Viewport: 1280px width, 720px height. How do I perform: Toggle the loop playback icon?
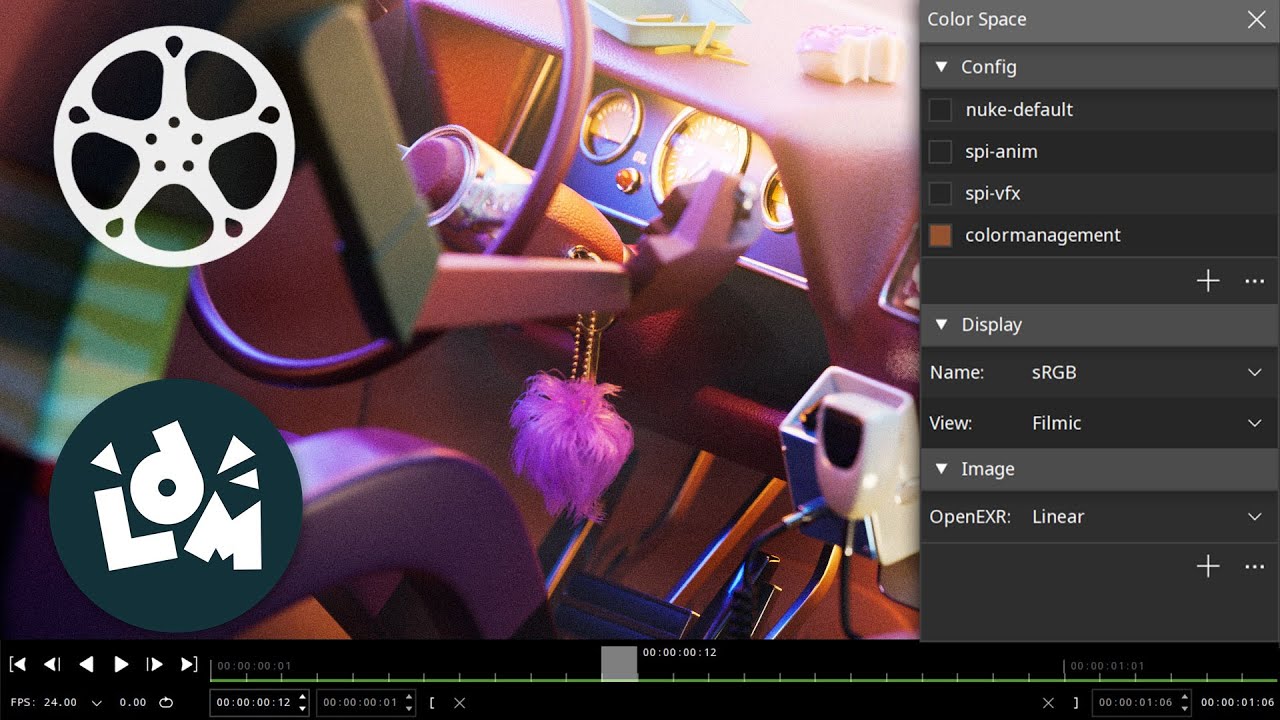point(166,703)
